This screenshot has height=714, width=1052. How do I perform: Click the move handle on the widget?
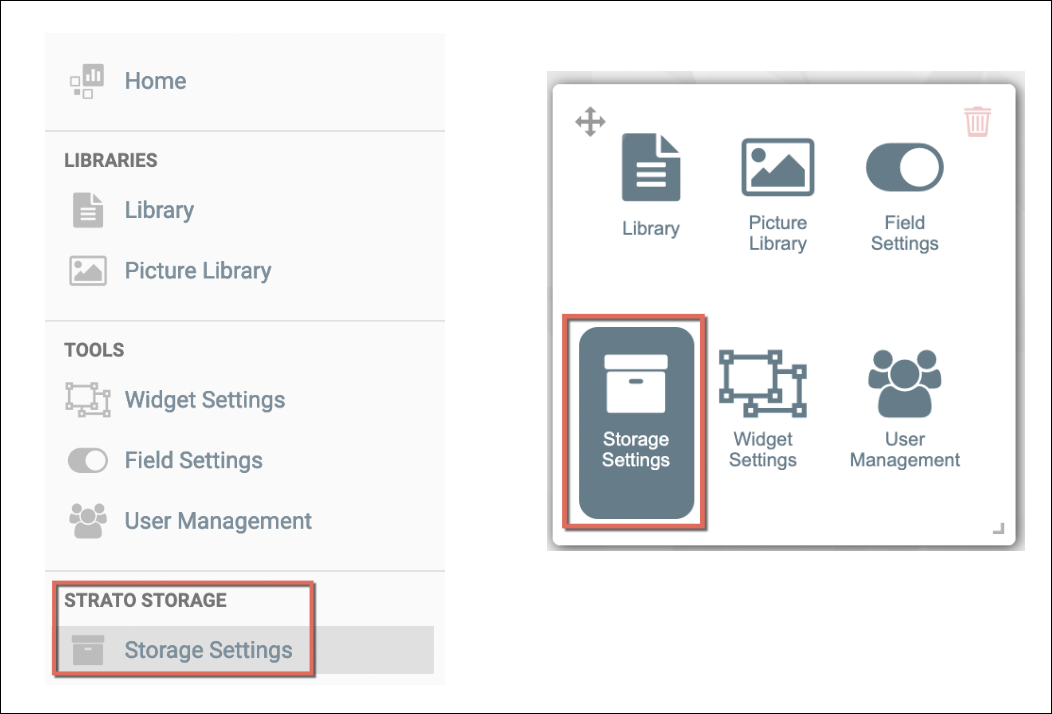(x=590, y=123)
